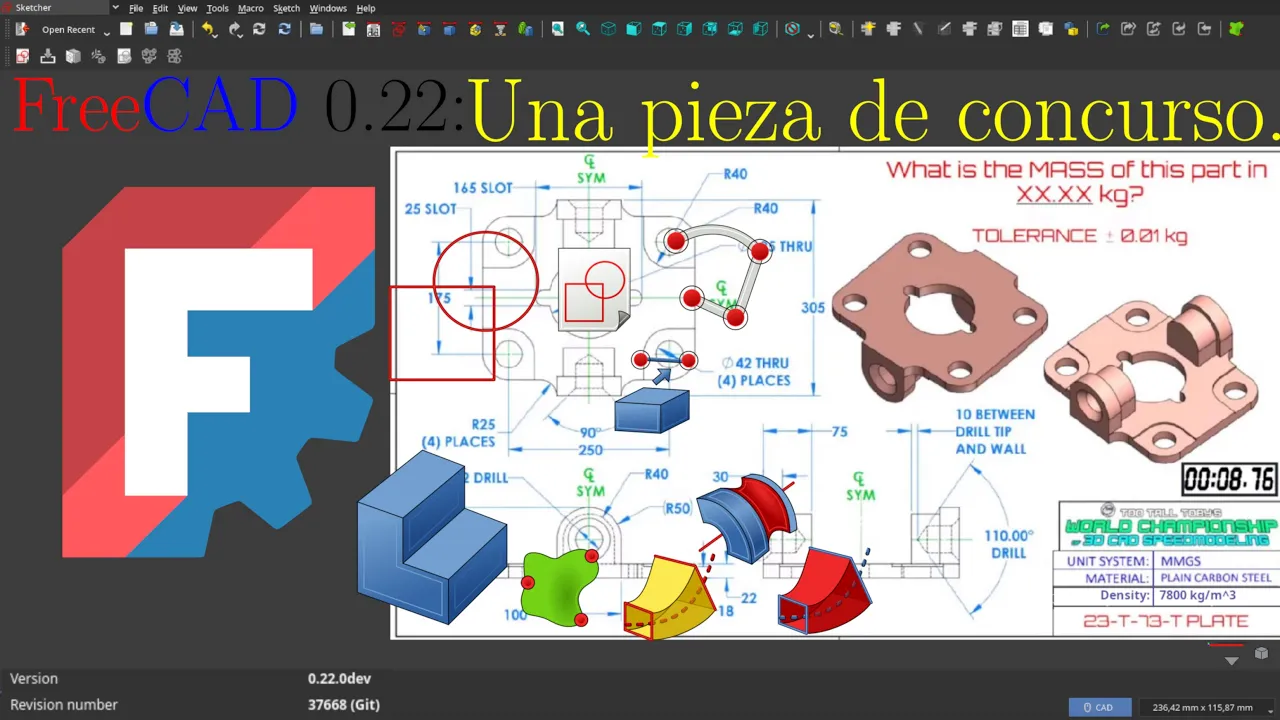This screenshot has width=1280, height=720.
Task: Click the Mirror Sketch icon
Action: point(175,57)
